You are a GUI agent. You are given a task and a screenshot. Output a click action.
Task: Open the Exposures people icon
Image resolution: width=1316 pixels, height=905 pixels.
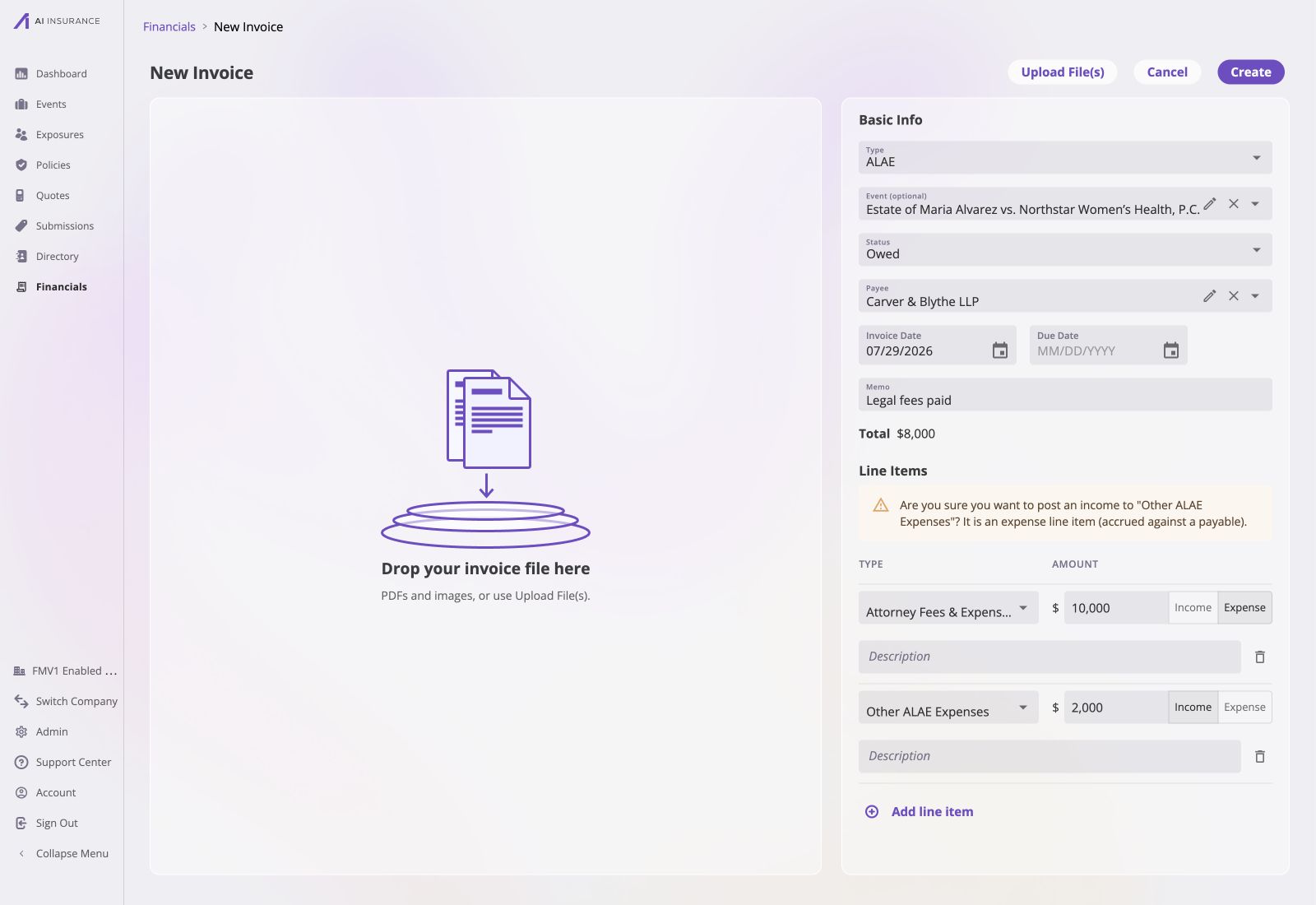21,135
